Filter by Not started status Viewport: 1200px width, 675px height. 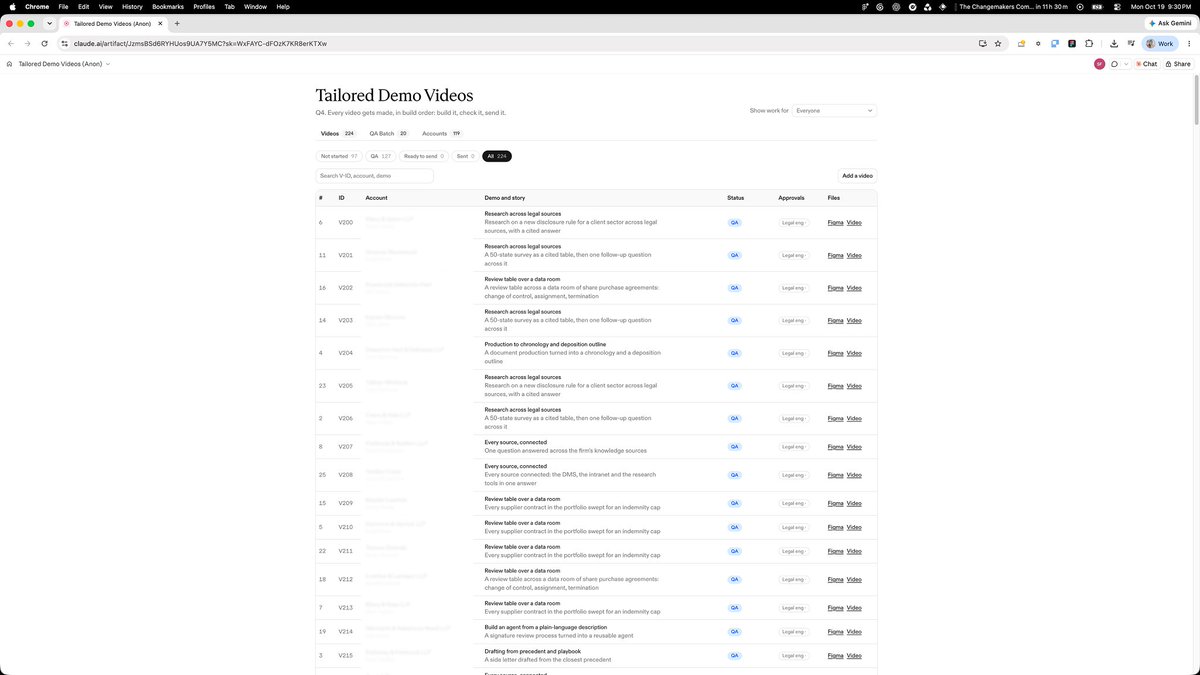(339, 156)
